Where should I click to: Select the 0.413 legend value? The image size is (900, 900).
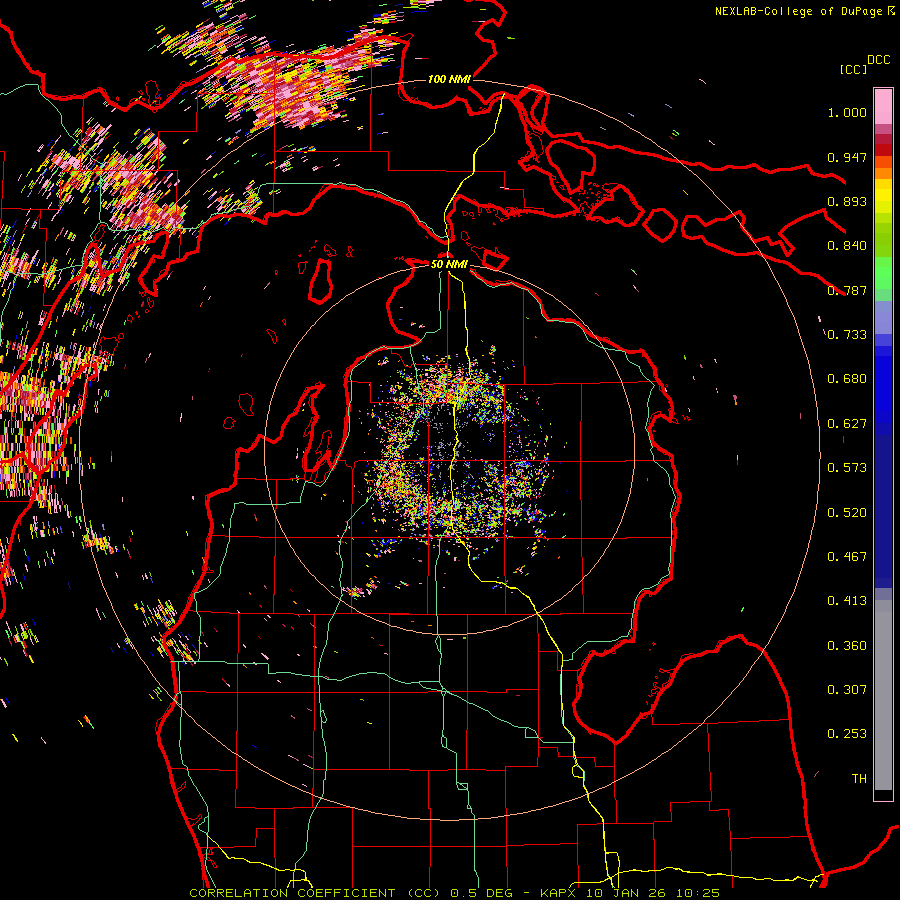click(x=847, y=601)
